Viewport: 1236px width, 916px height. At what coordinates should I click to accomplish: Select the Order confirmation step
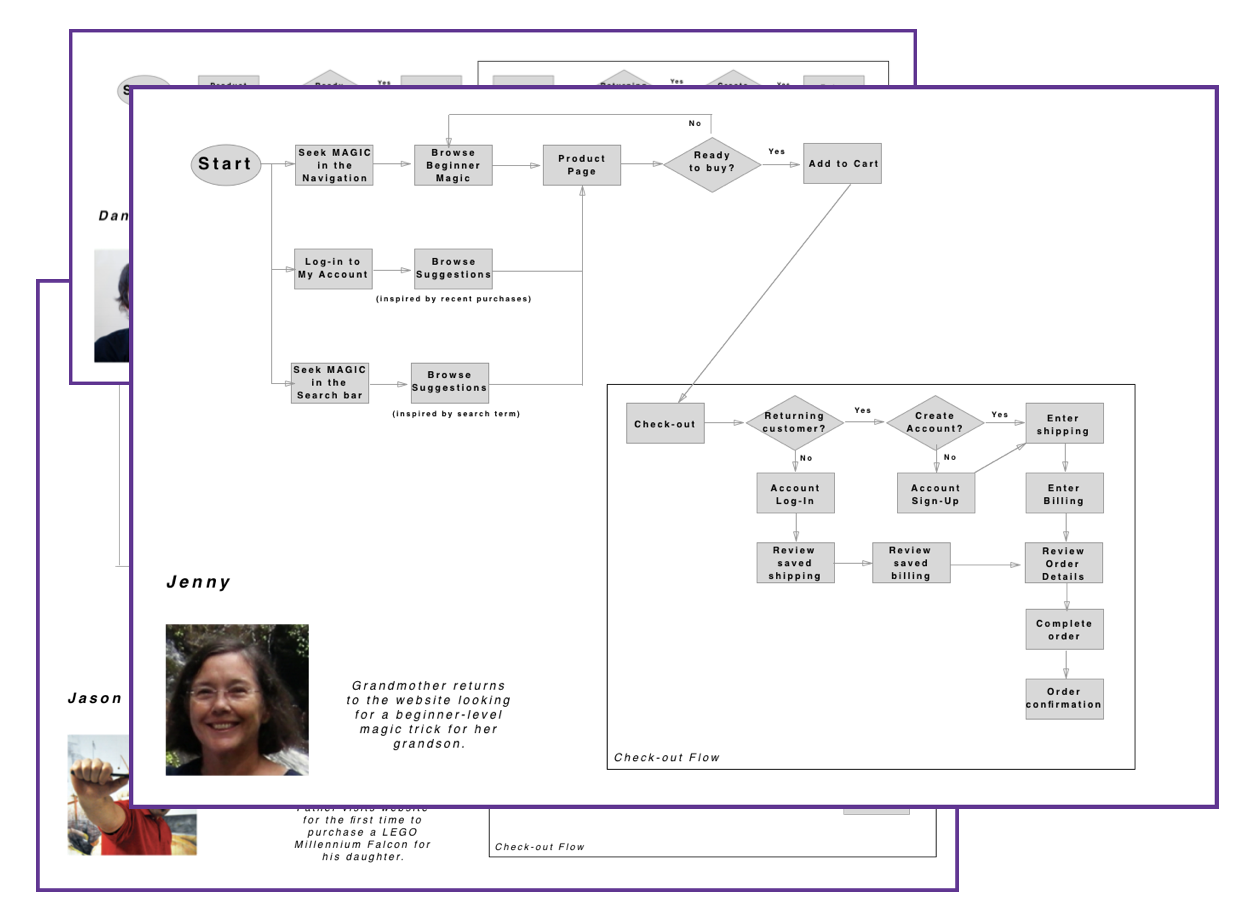pos(1064,699)
